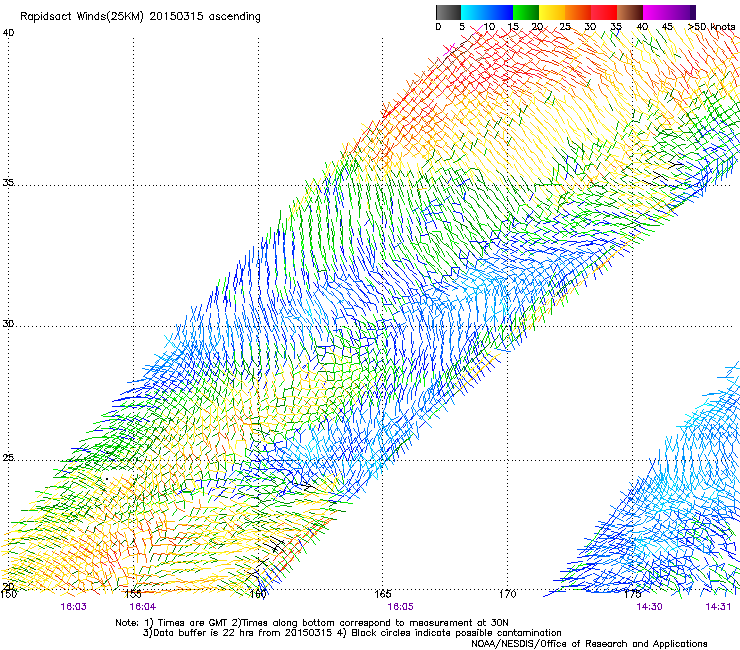Click the latitude label 30
The height and width of the screenshot is (650, 740).
(x=8, y=324)
